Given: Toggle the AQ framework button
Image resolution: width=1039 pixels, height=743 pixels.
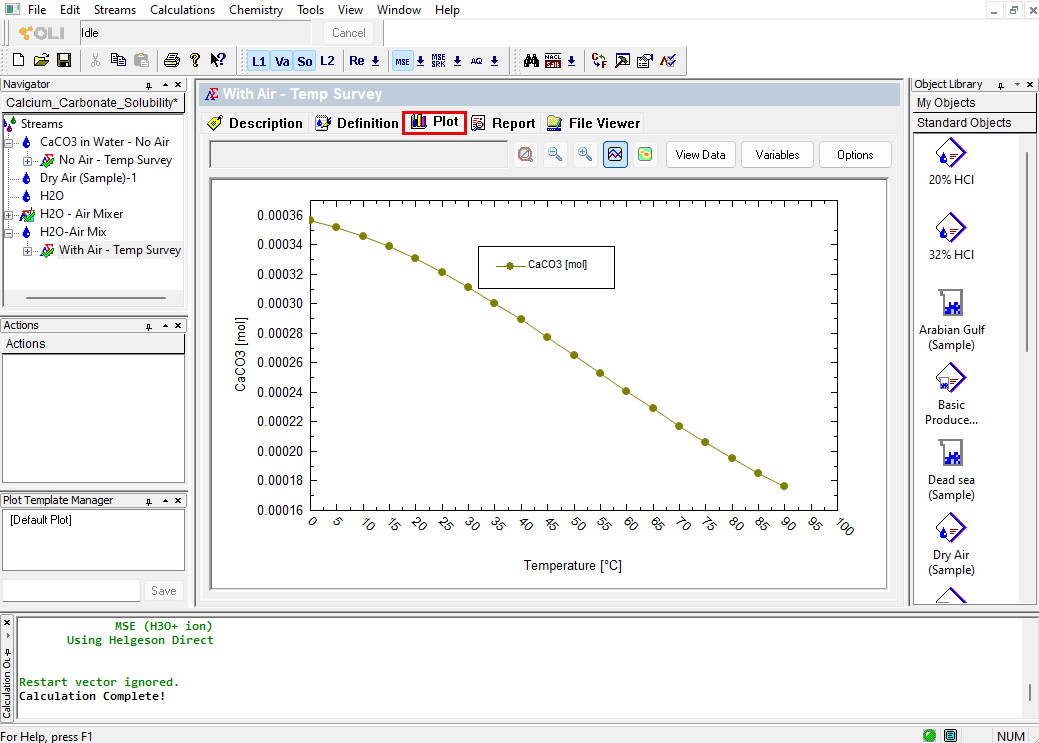Looking at the screenshot, I should [x=476, y=61].
